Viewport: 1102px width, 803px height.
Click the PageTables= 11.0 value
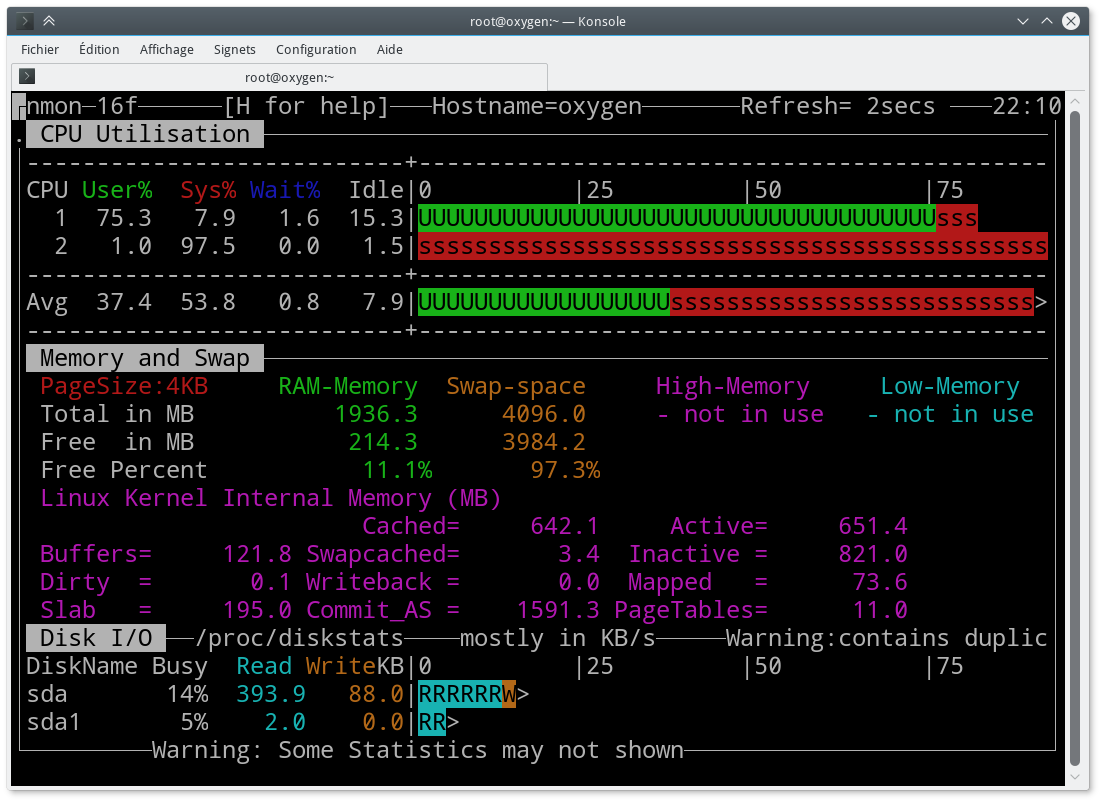coord(880,611)
